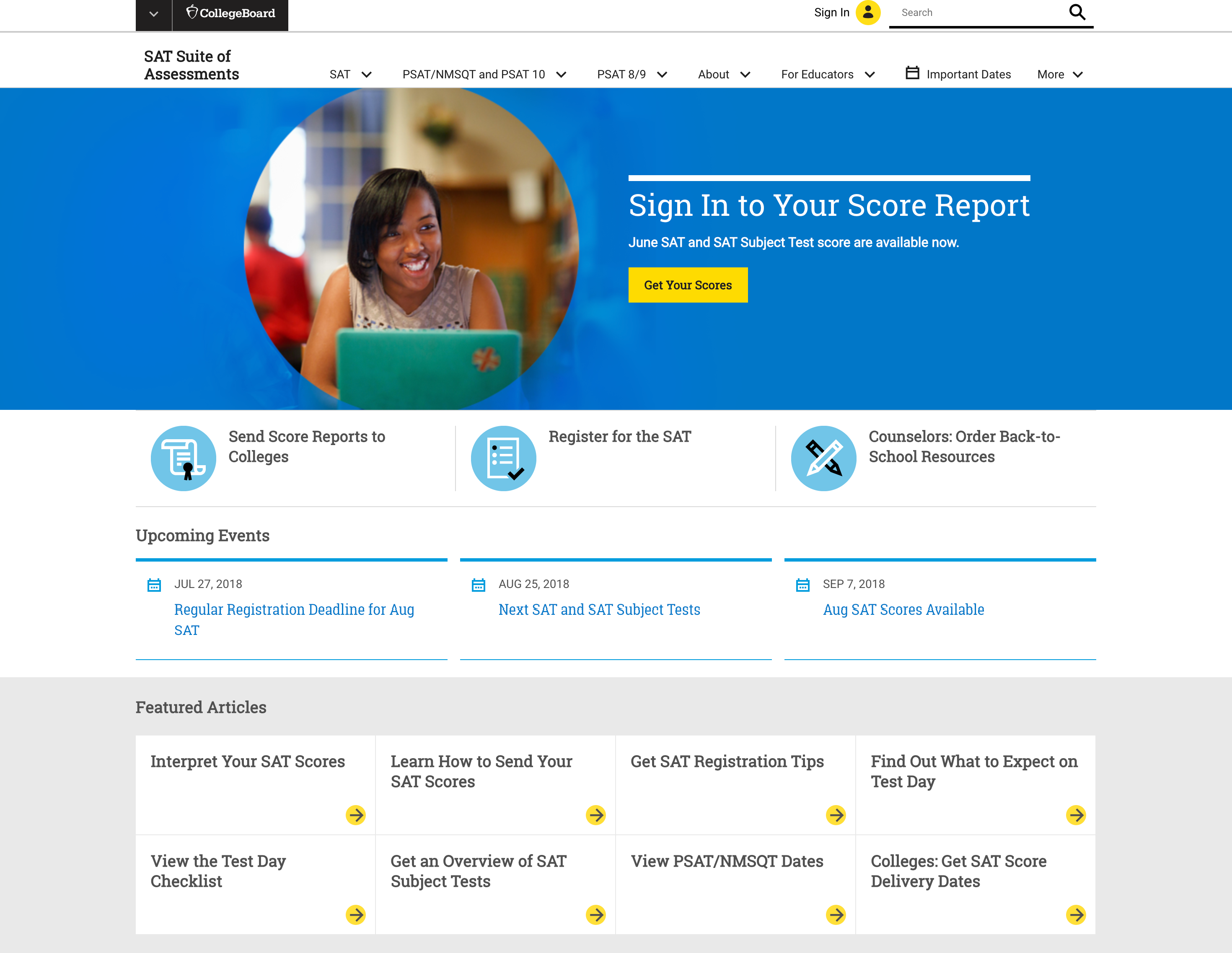Image resolution: width=1232 pixels, height=953 pixels.
Task: Click arrow icon on View PSAT/NMSQT Dates card
Action: click(x=836, y=914)
